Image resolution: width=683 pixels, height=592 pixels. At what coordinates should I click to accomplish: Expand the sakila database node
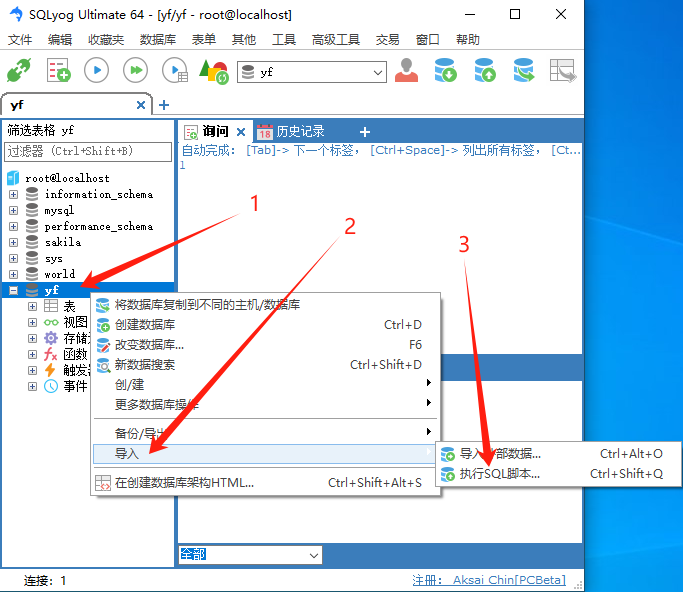[x=14, y=242]
